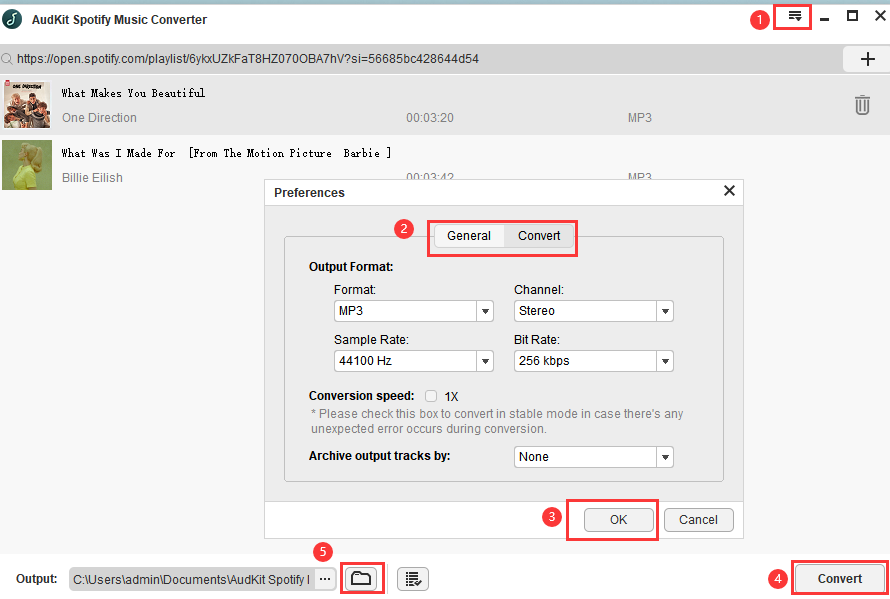Open the converted list icon
The height and width of the screenshot is (599, 890).
[x=414, y=579]
